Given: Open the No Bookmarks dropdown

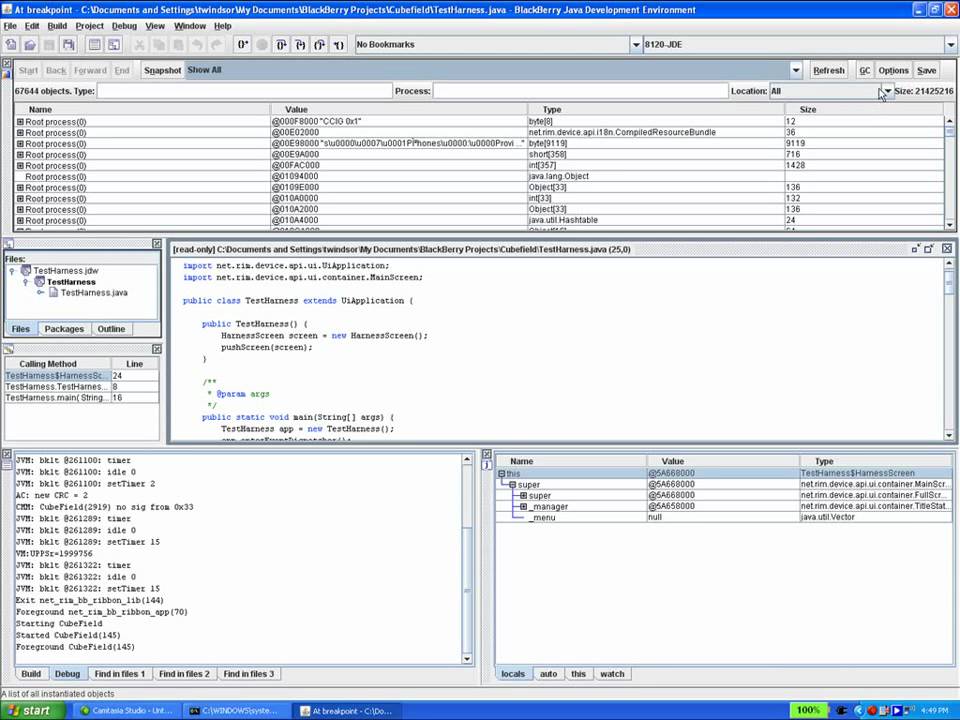Looking at the screenshot, I should [636, 44].
